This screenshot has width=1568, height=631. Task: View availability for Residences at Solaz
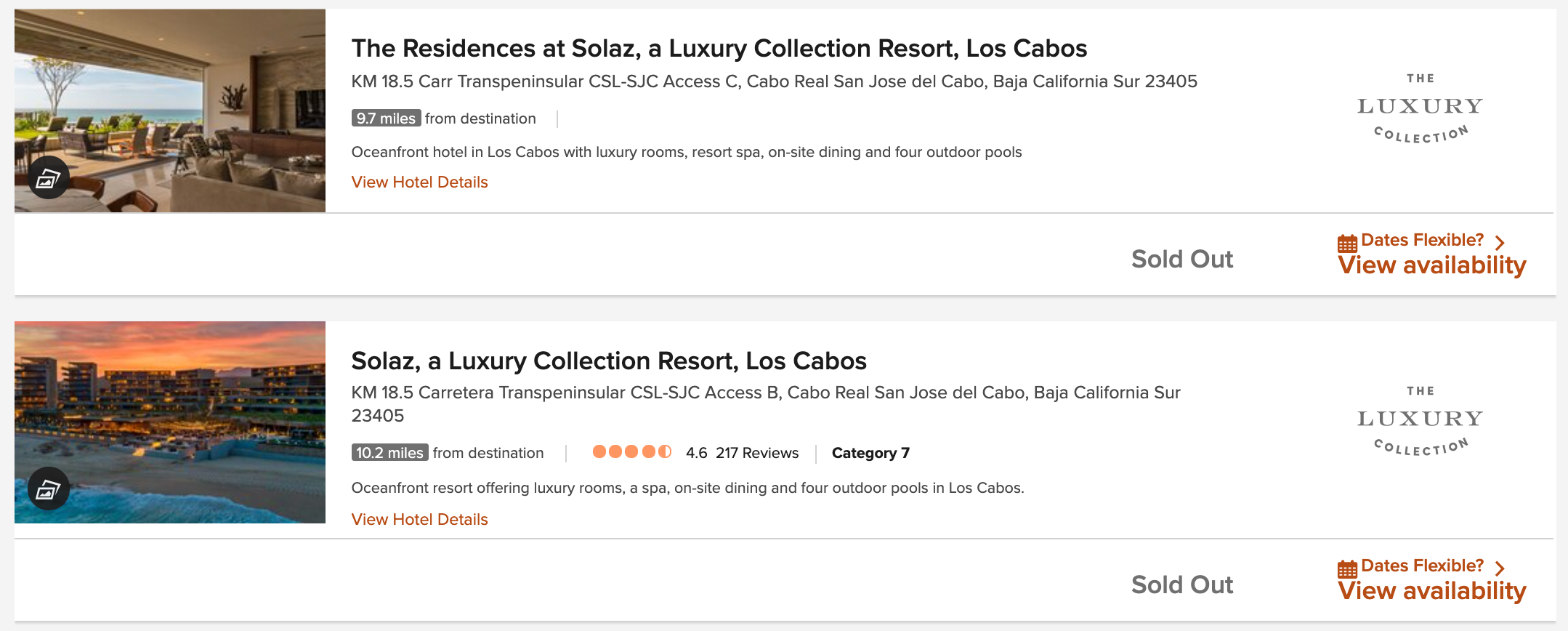(x=1431, y=266)
